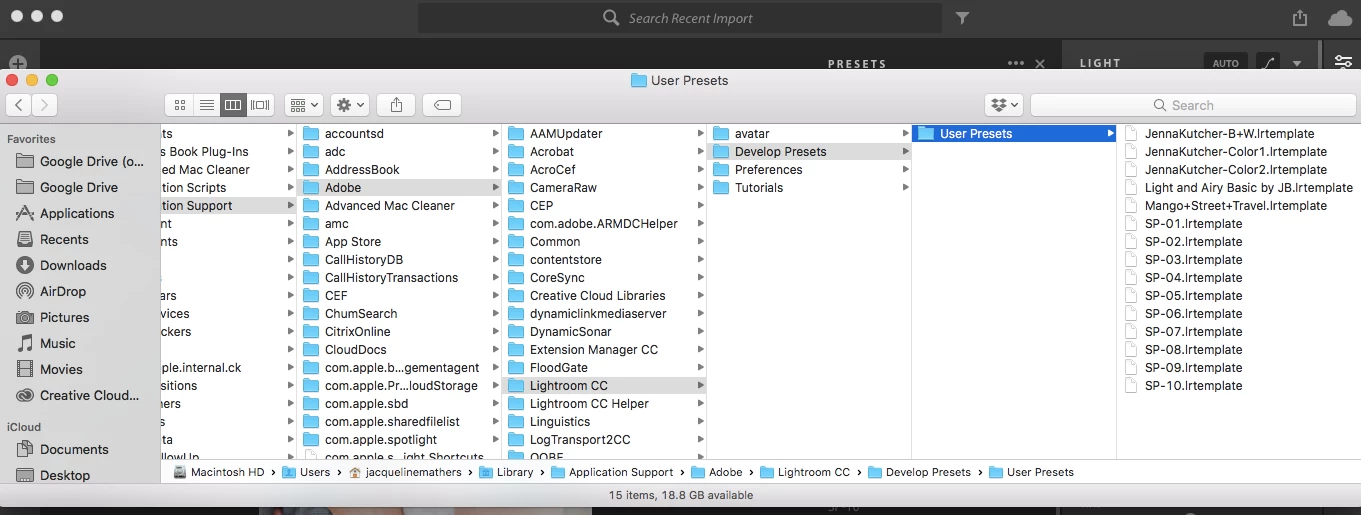Click Adobe in path bar
Viewport: 1361px width, 515px height.
point(716,472)
